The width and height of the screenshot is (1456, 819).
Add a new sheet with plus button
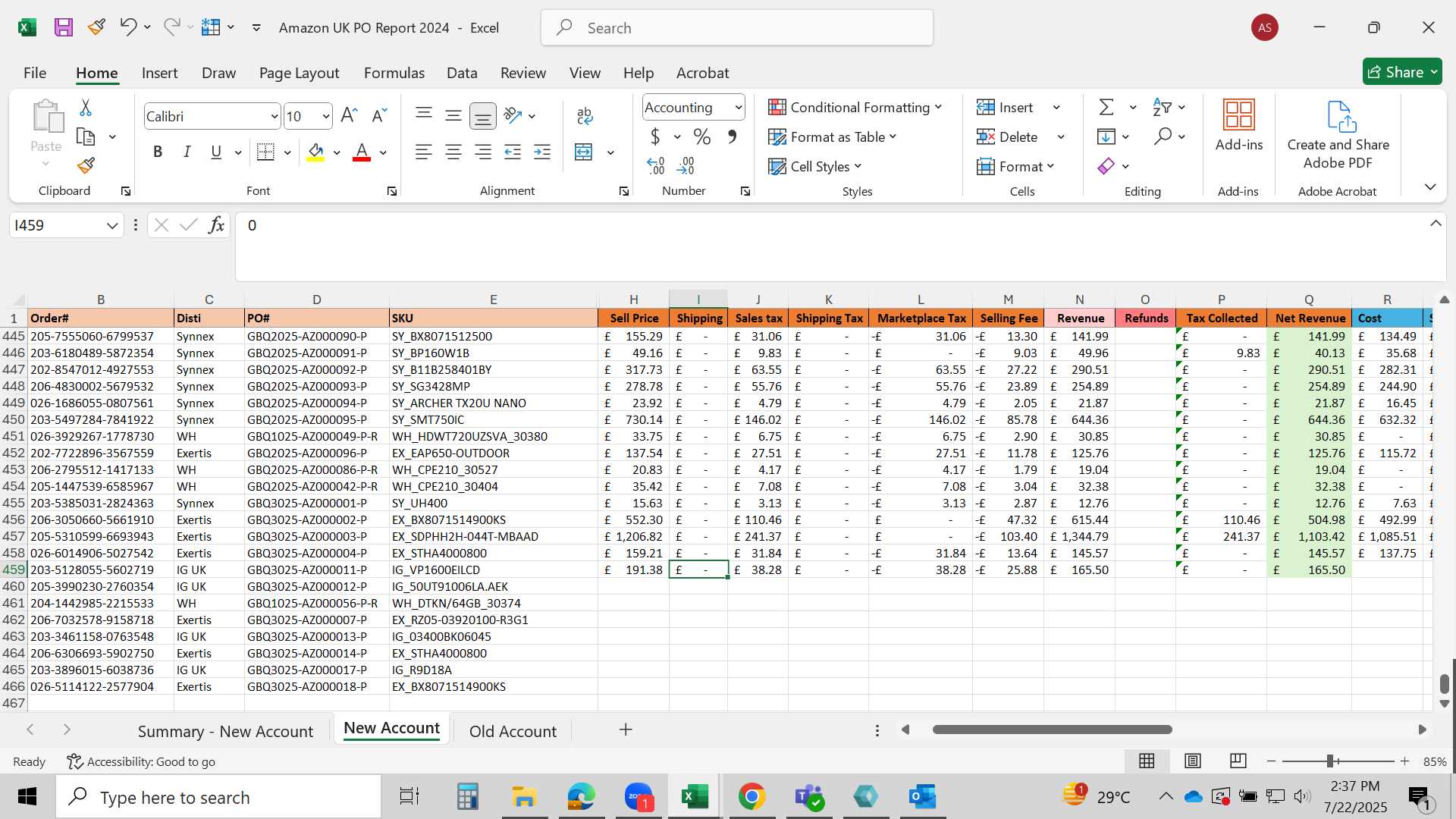[626, 730]
